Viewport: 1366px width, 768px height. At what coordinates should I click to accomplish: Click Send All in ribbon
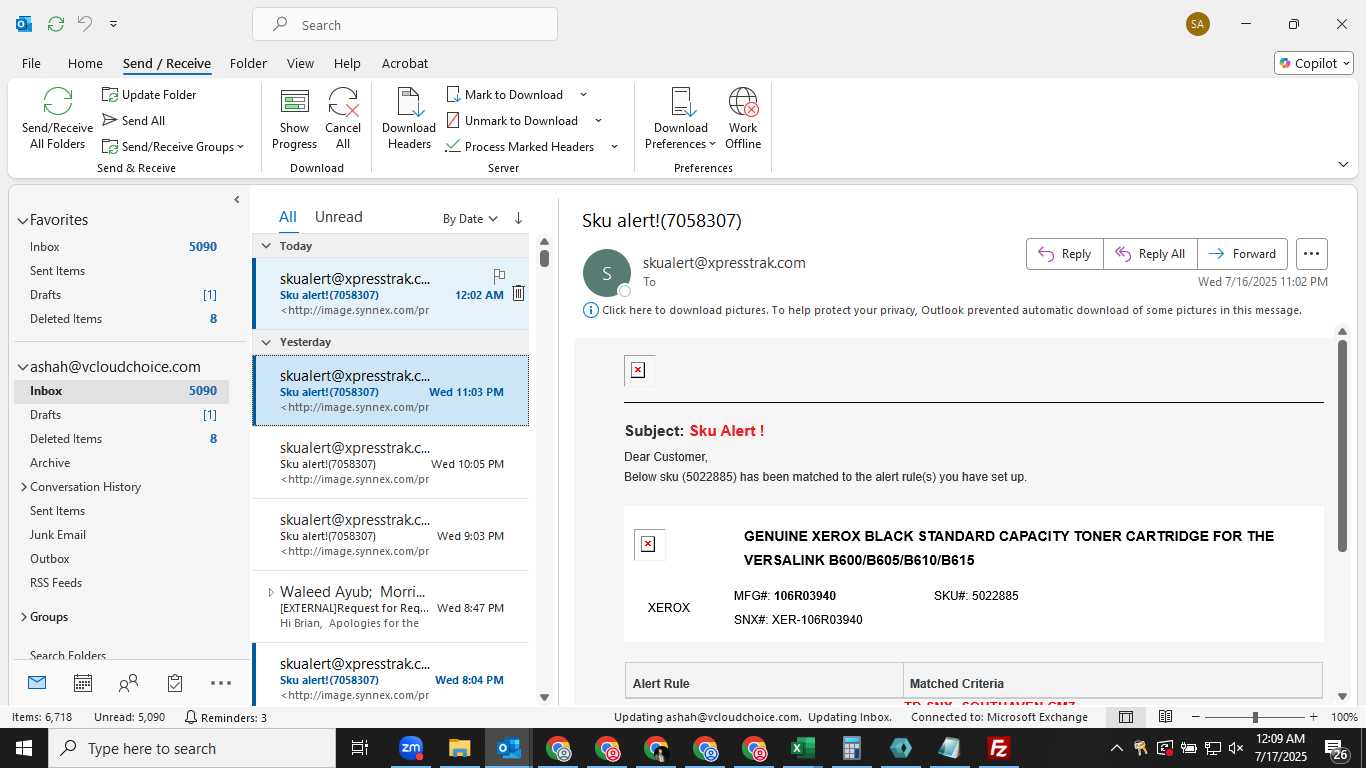[x=133, y=121]
